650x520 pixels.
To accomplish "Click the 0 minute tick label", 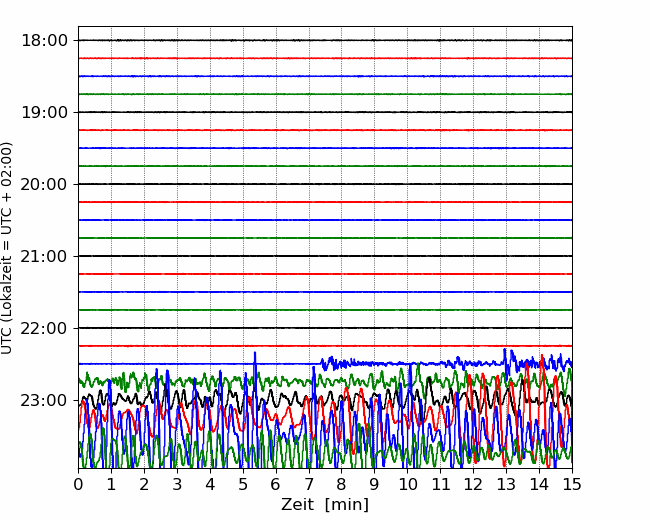I will pyautogui.click(x=78, y=484).
